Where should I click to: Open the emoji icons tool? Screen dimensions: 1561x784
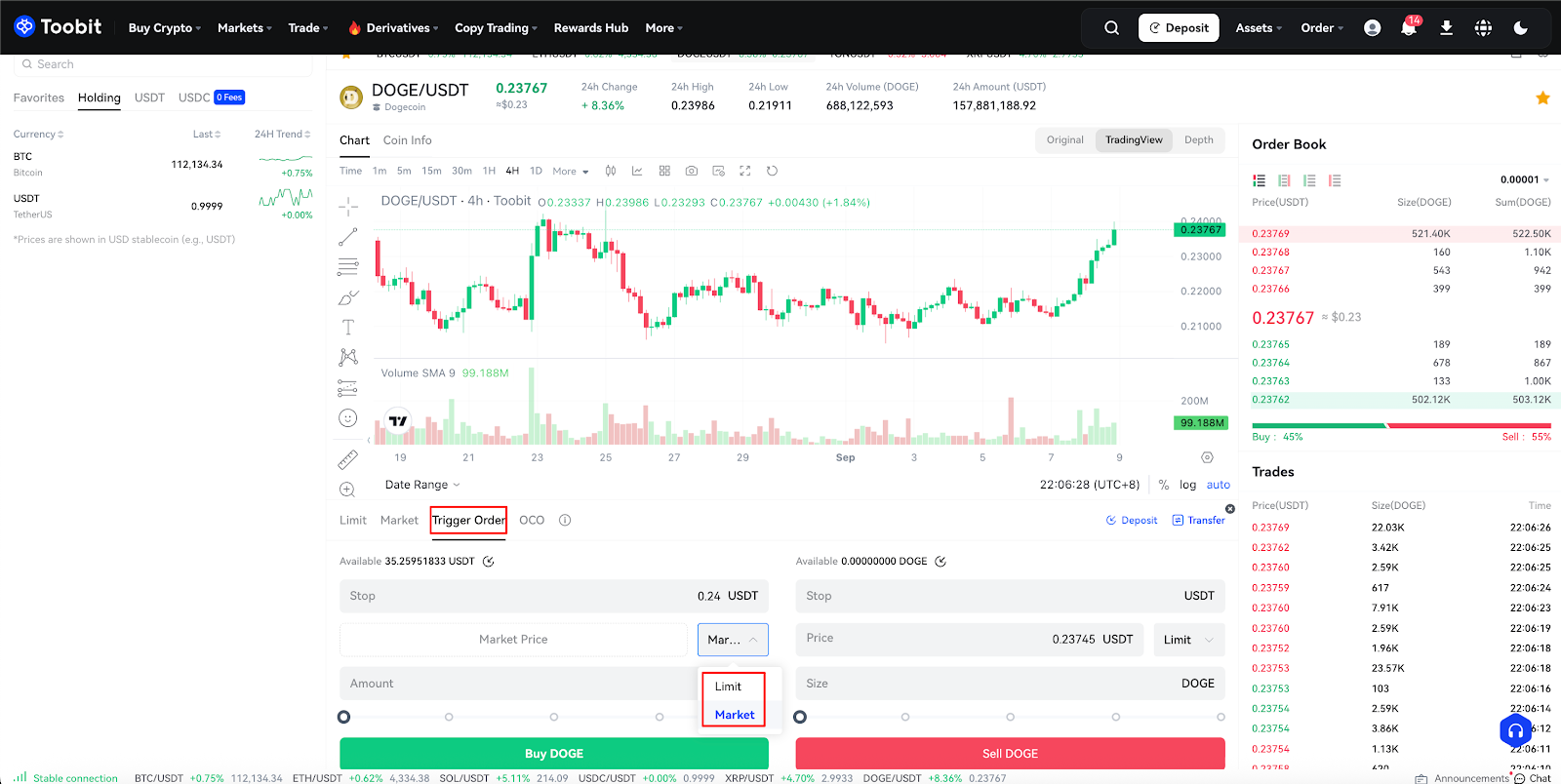click(348, 418)
